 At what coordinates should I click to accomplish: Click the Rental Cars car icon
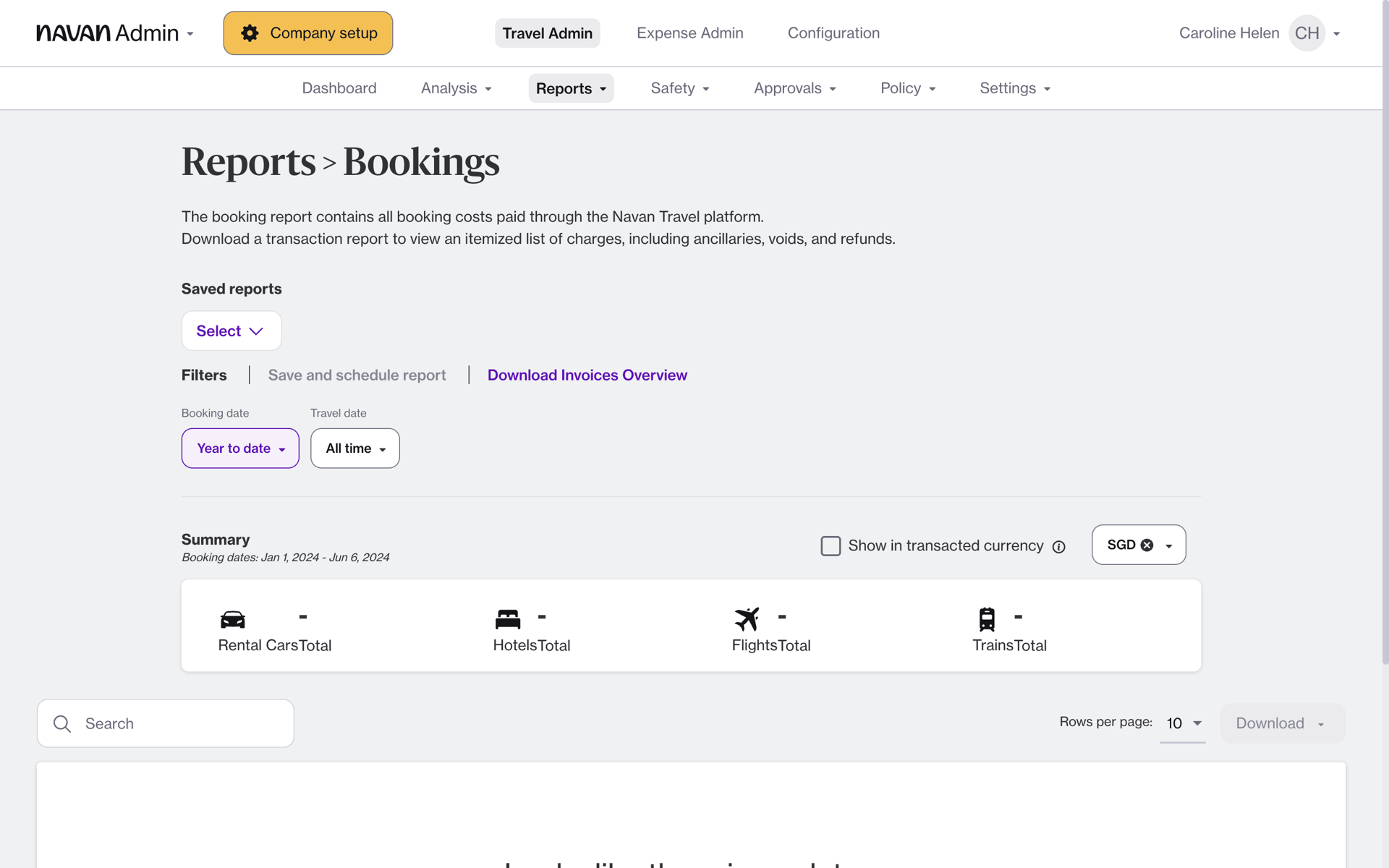click(233, 619)
